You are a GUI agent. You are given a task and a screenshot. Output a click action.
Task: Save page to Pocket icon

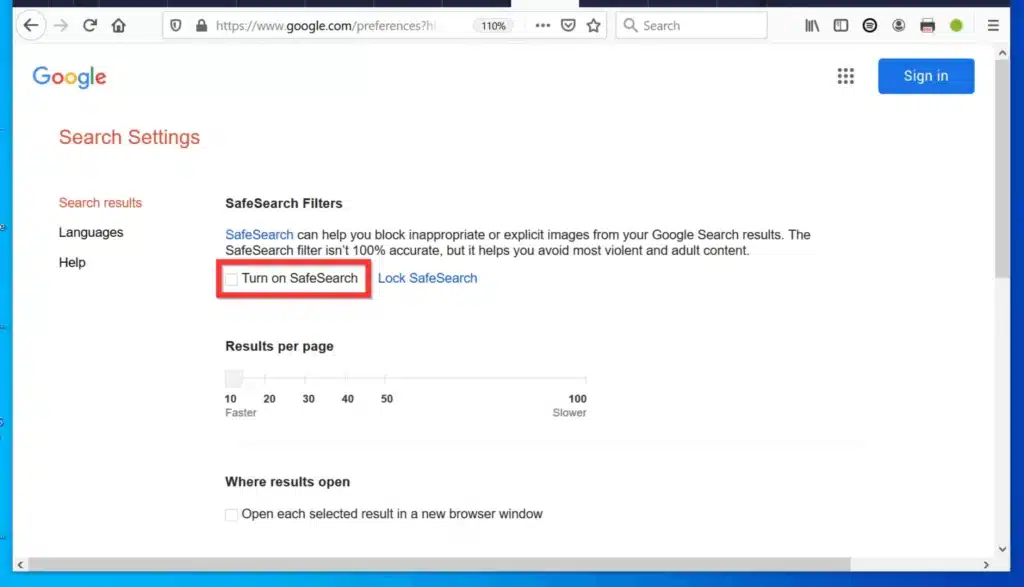(x=568, y=25)
